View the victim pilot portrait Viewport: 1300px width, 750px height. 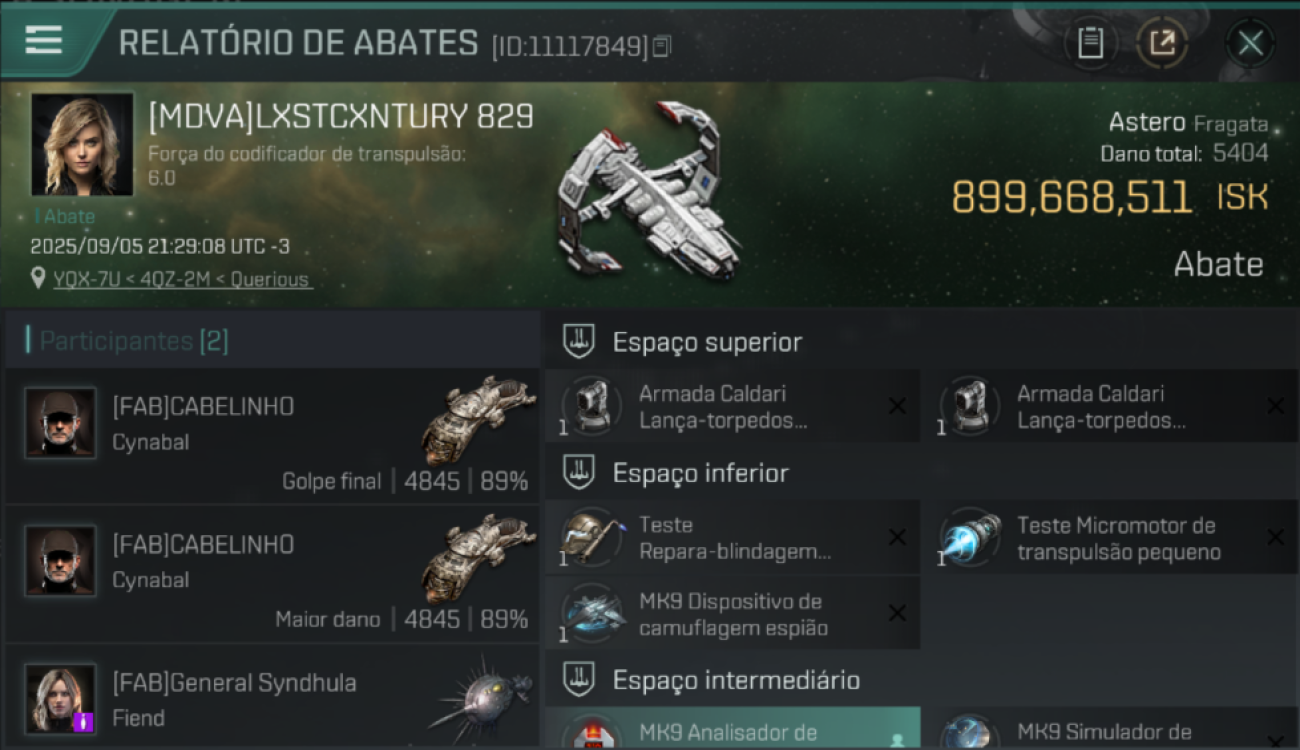coord(82,144)
